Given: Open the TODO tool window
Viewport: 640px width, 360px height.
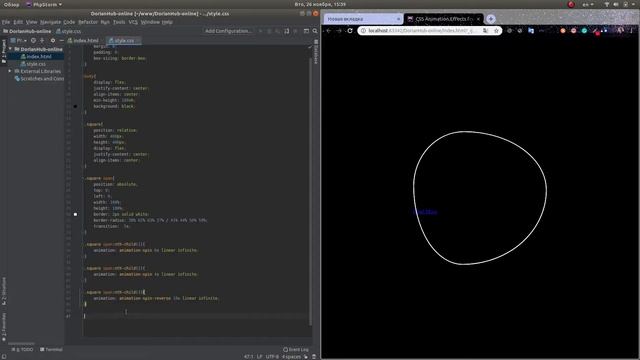Looking at the screenshot, I should [x=22, y=349].
